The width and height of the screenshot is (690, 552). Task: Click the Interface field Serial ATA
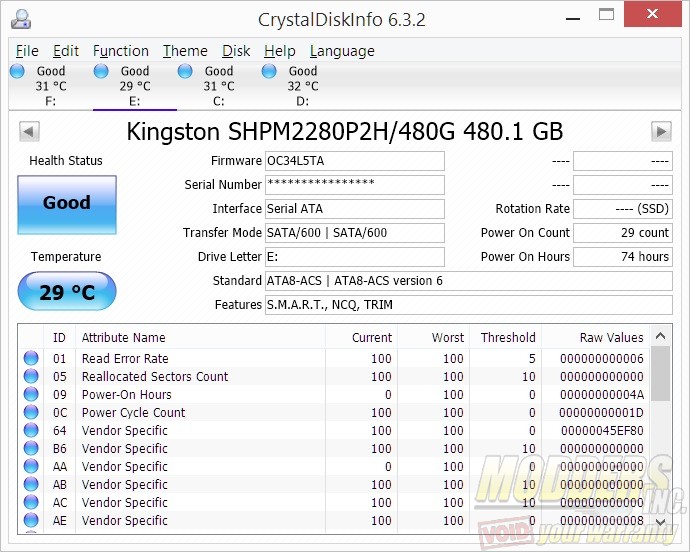coord(355,209)
